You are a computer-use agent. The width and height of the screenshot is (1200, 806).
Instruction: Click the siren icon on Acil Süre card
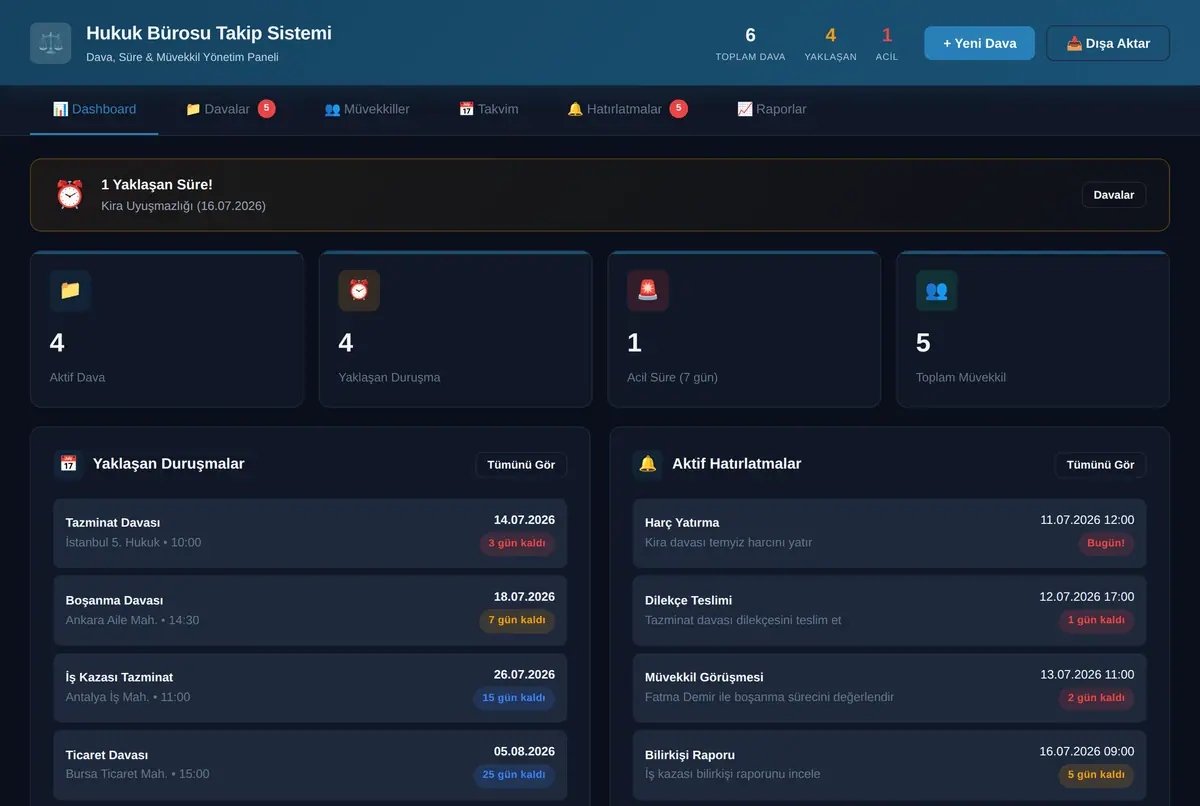[x=648, y=290]
